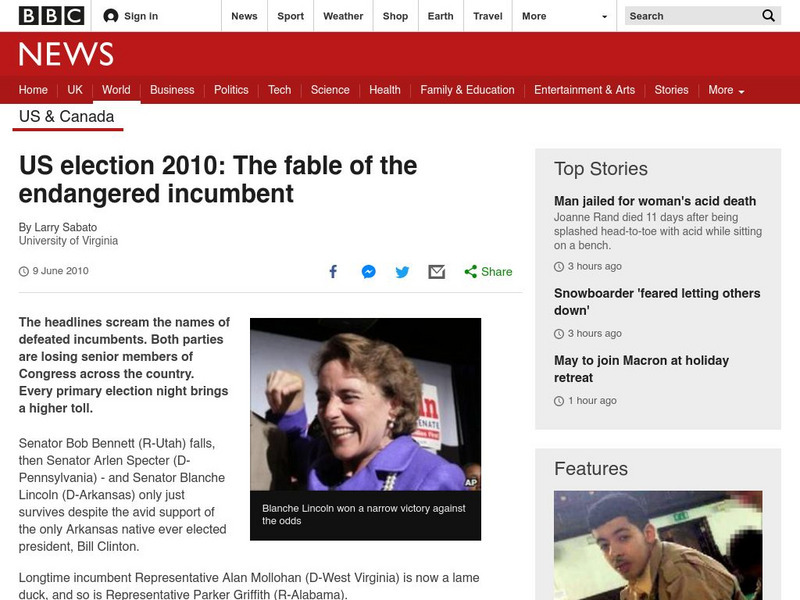Open the Features thumbnail image
This screenshot has height=600, width=800.
tap(658, 545)
